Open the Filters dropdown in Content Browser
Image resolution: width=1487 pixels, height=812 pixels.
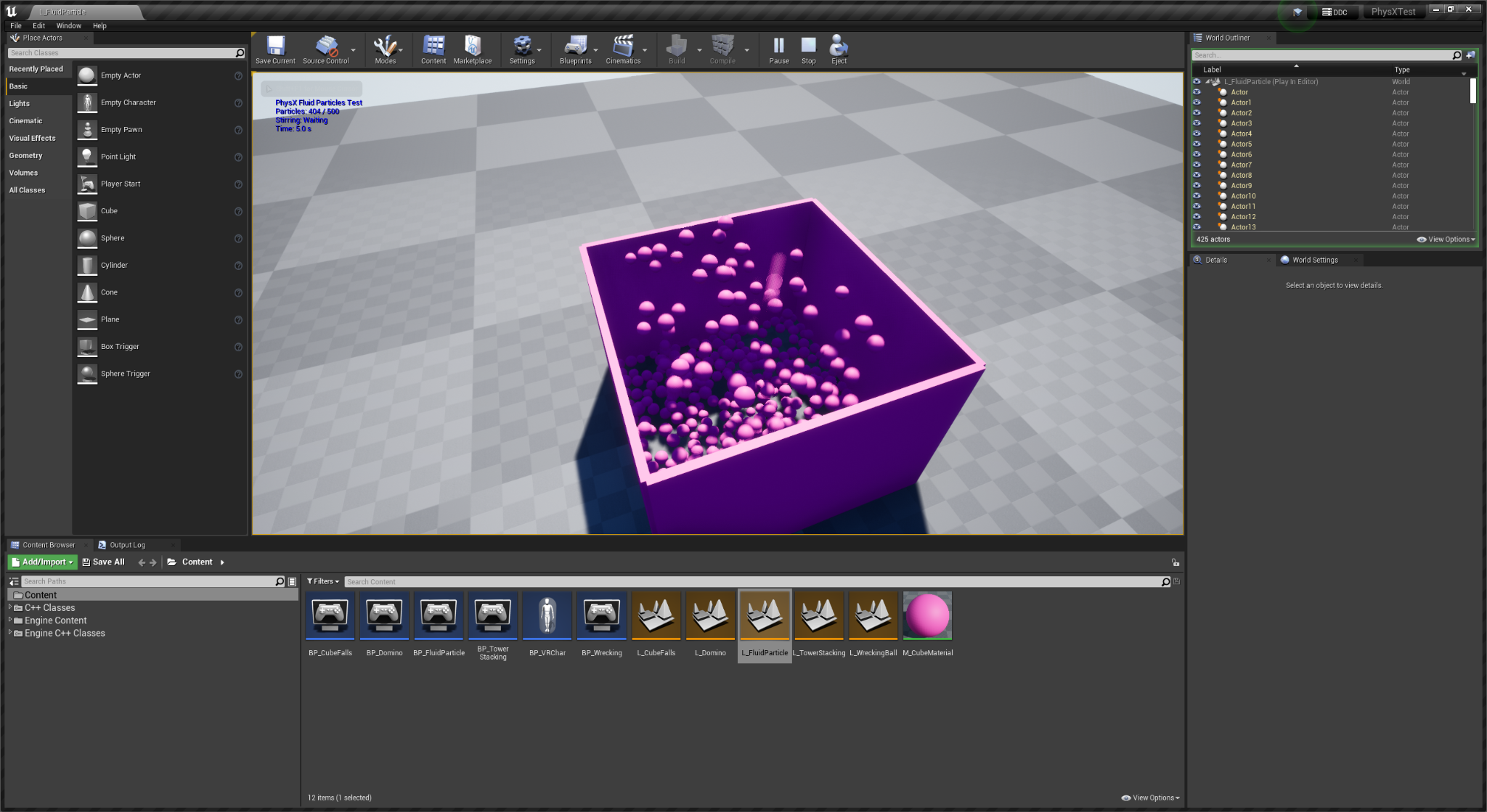click(x=323, y=581)
